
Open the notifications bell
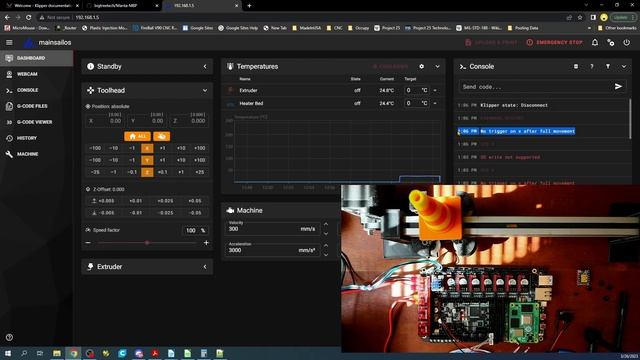click(x=595, y=42)
